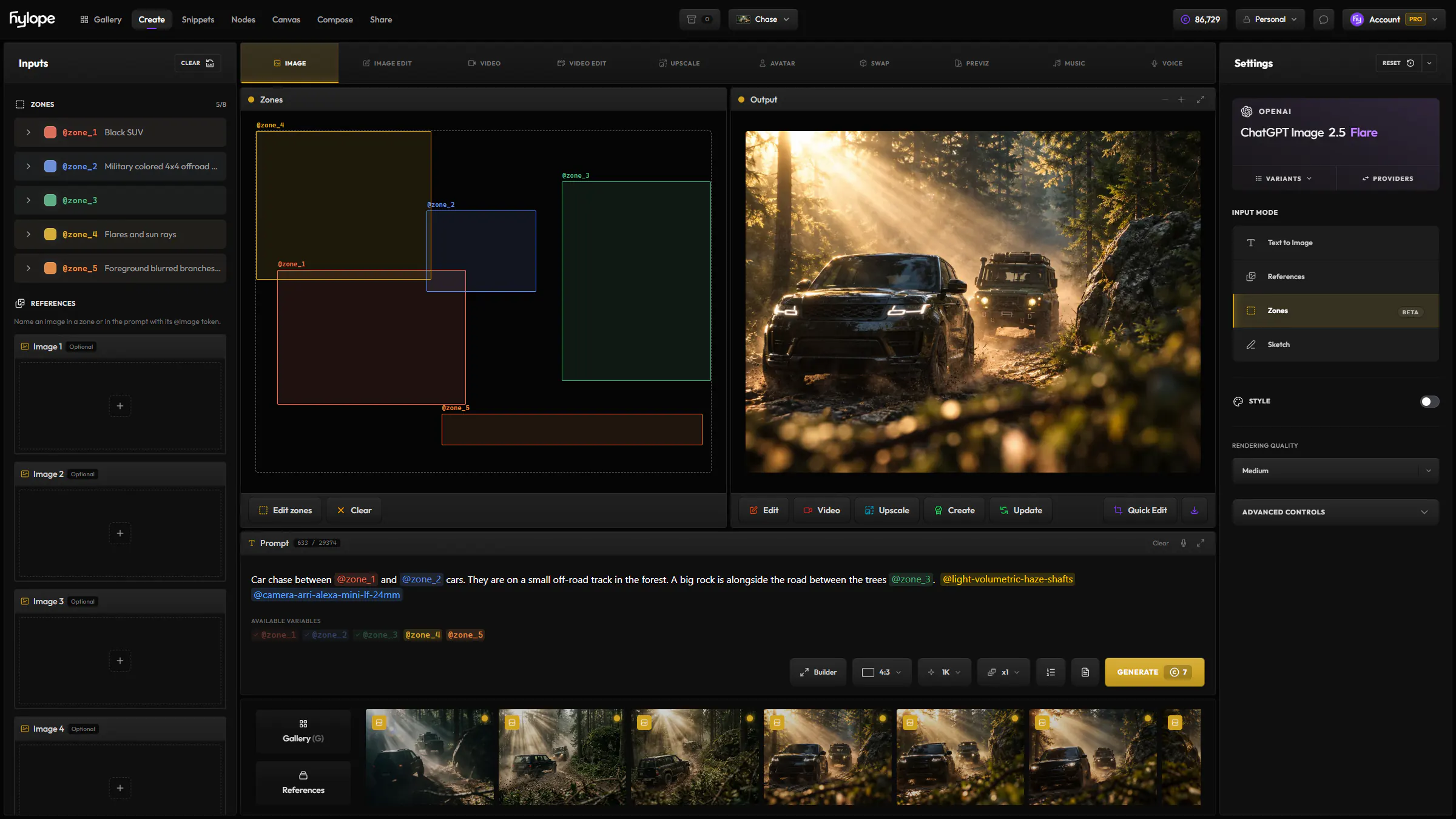
Task: Expand Advanced Controls section
Action: (x=1336, y=512)
